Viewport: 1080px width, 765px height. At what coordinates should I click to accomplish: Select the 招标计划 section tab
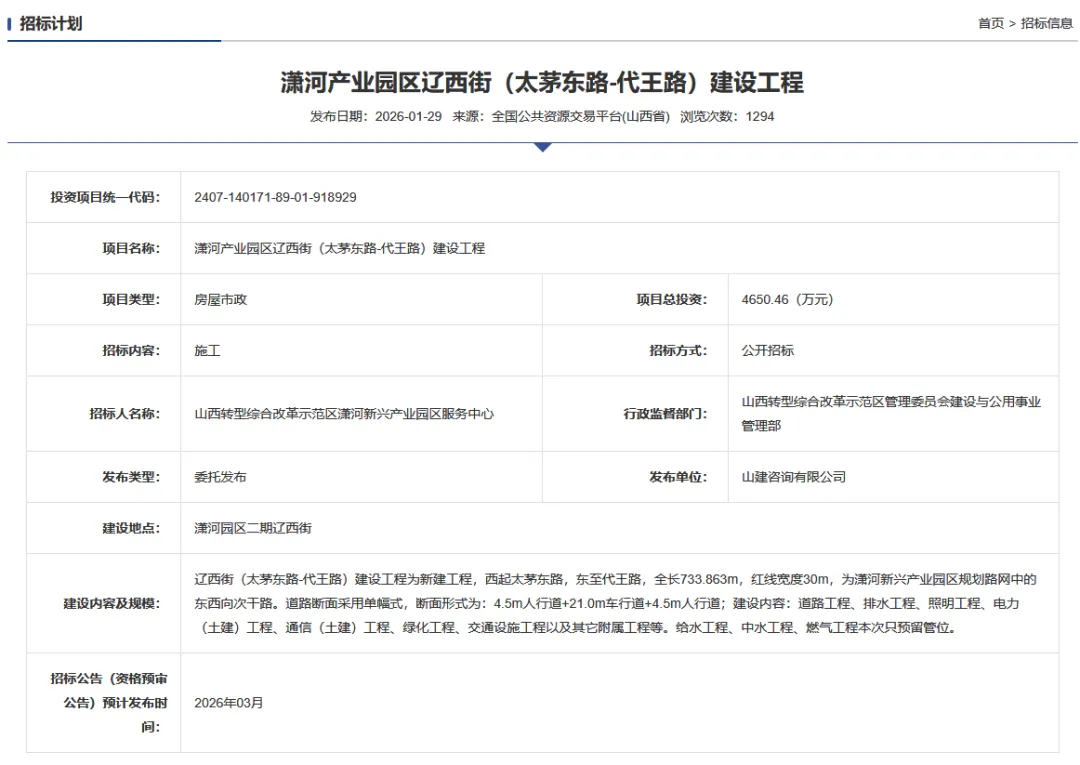tap(51, 23)
